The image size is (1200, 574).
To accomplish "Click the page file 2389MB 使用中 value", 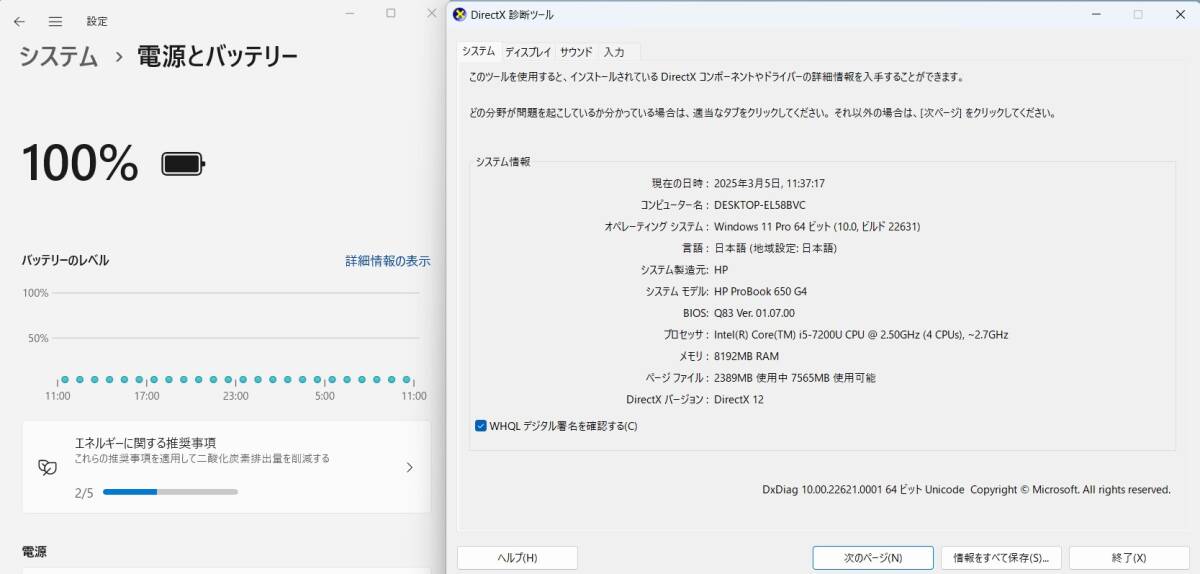I will (x=795, y=378).
